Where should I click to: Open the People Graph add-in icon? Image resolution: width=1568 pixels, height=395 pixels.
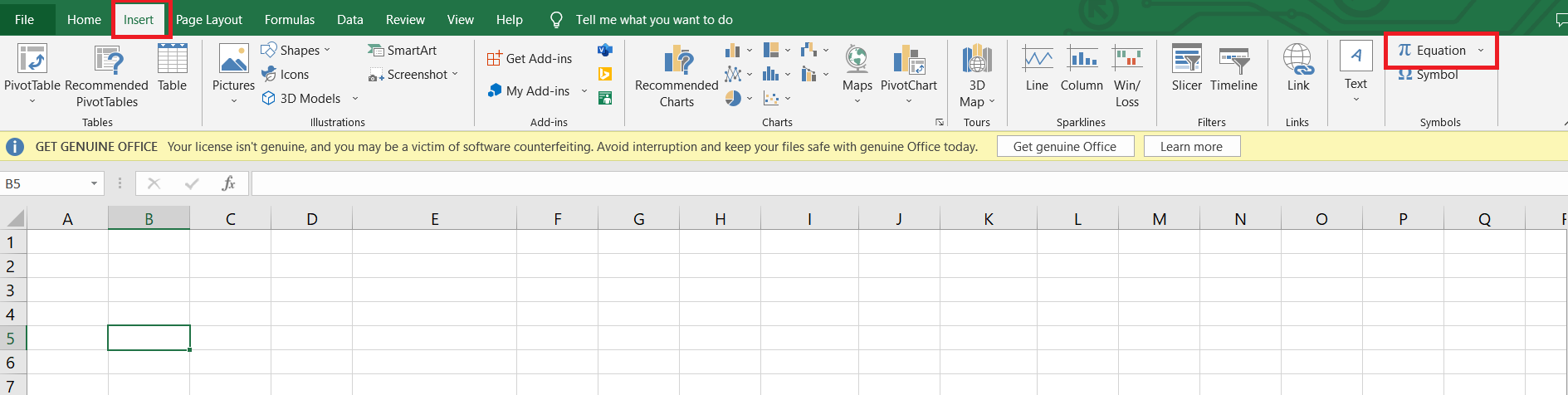pyautogui.click(x=605, y=98)
